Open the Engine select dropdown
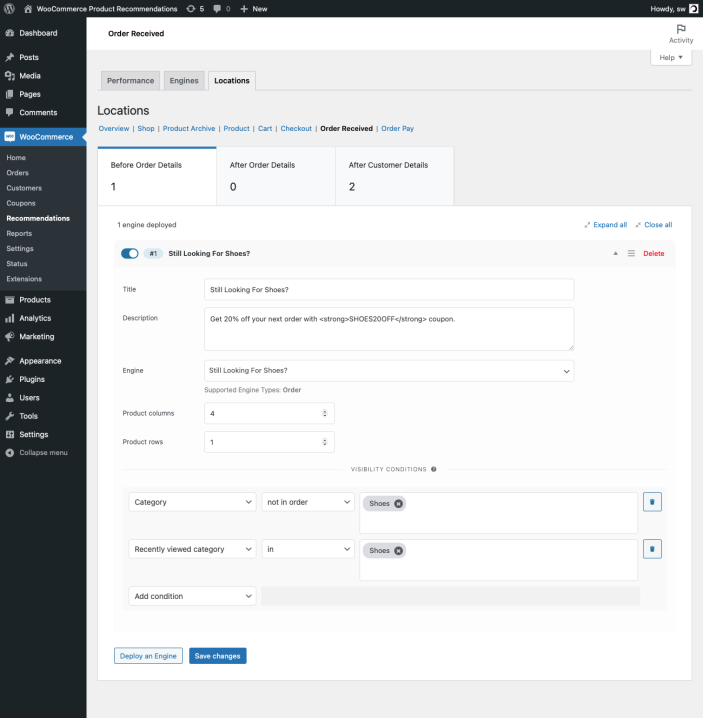Image resolution: width=703 pixels, height=718 pixels. 389,371
